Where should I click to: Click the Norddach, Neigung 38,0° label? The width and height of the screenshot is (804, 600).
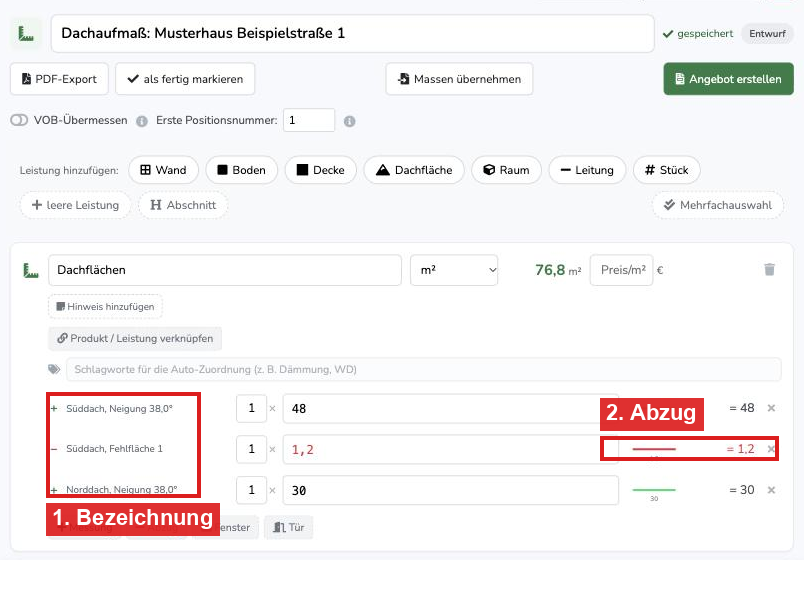[122, 490]
